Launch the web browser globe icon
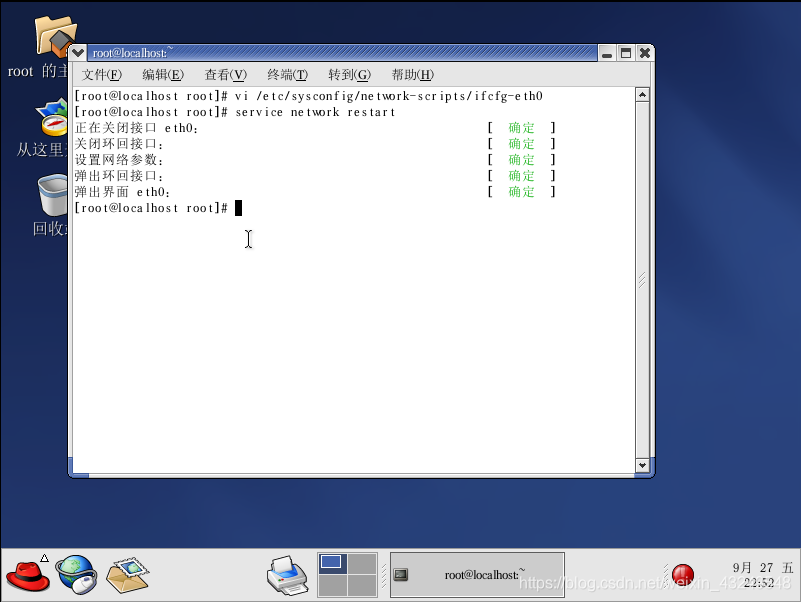This screenshot has height=602, width=801. tap(77, 574)
